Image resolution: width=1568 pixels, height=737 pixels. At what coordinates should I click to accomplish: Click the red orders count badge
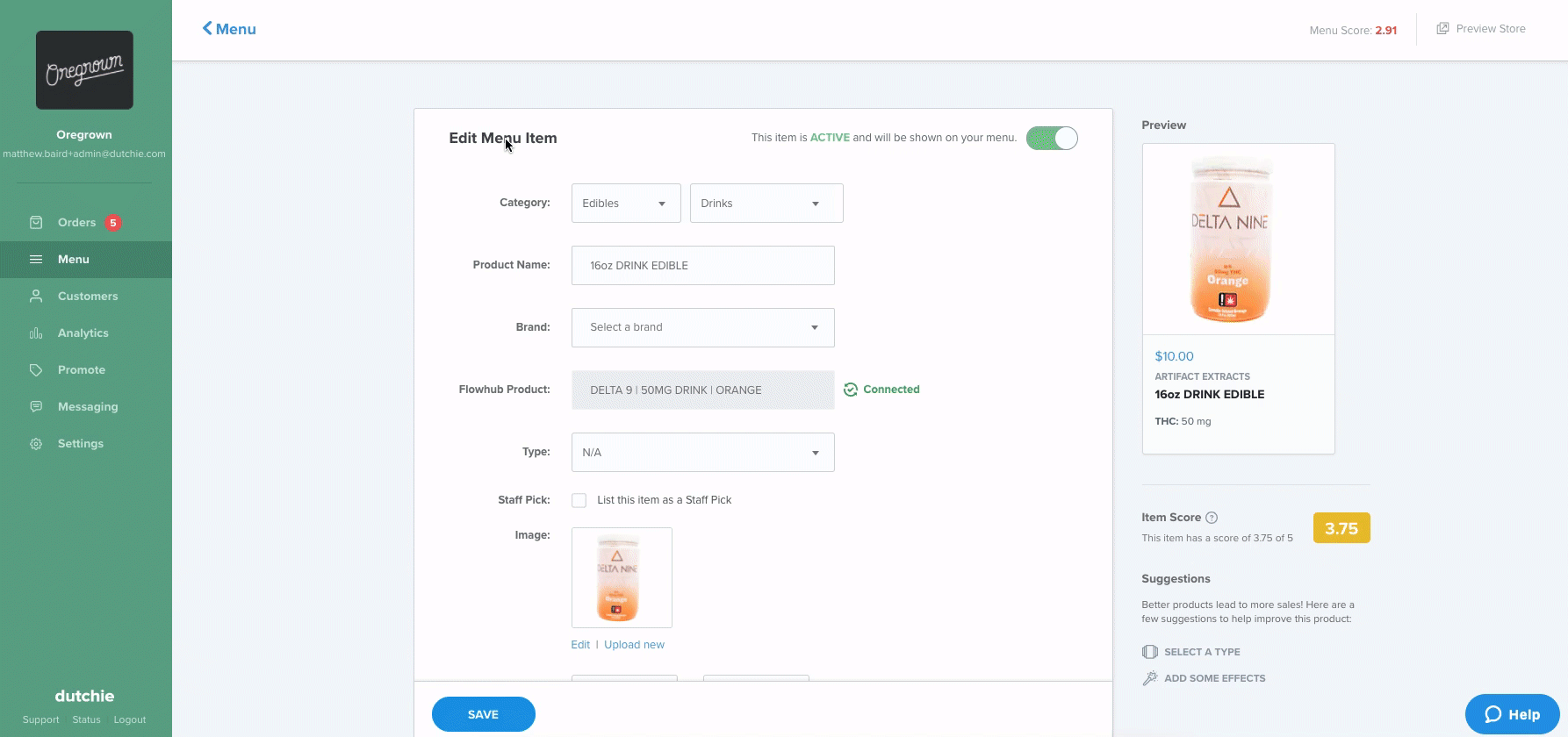[112, 223]
